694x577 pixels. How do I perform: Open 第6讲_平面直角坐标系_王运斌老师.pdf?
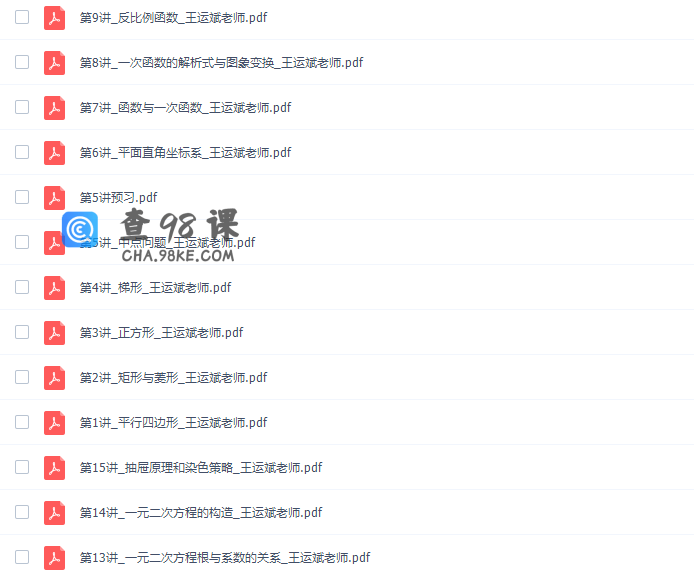point(185,153)
